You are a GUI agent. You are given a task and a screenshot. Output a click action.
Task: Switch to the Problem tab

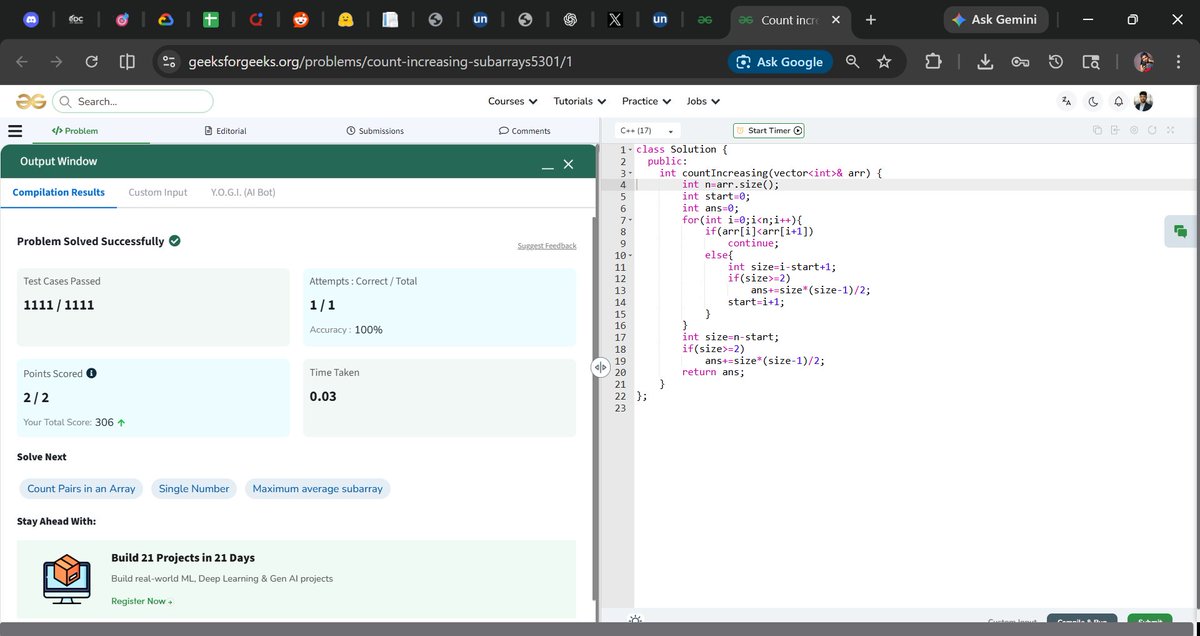tap(75, 131)
